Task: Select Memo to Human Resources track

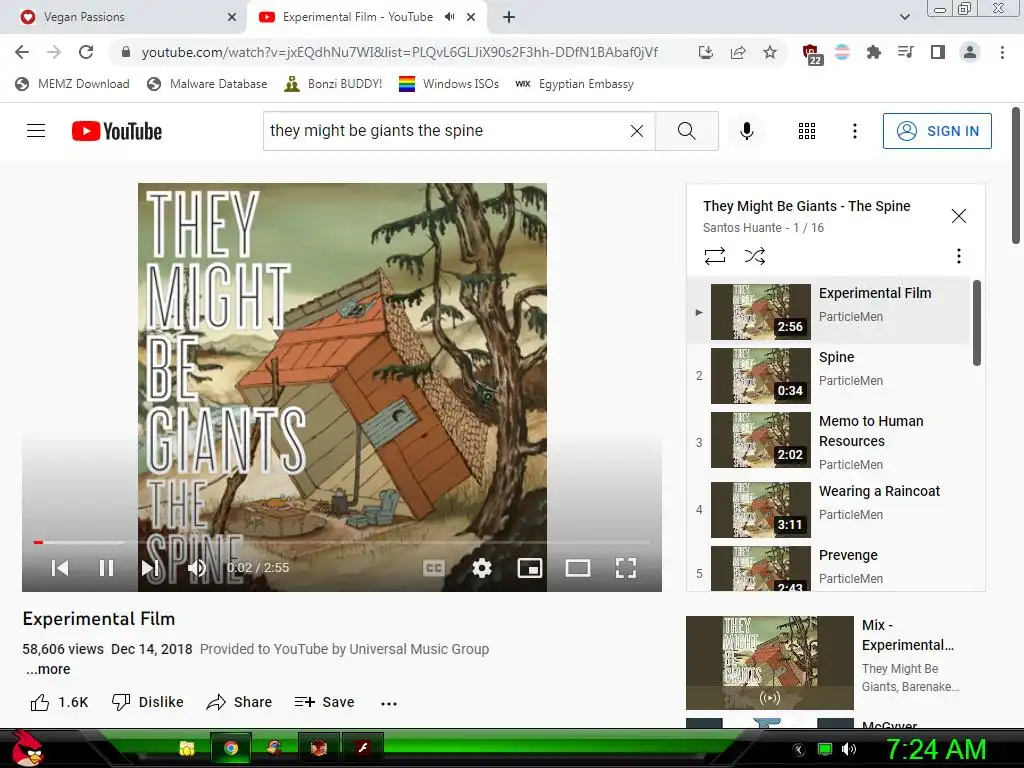Action: point(829,441)
